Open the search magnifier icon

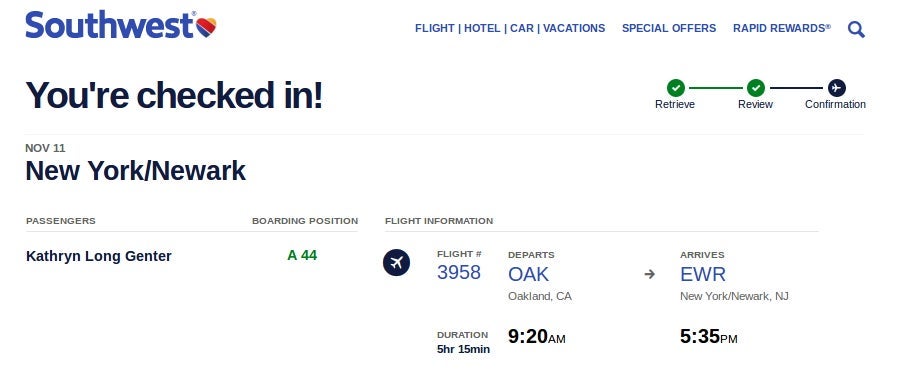[856, 29]
